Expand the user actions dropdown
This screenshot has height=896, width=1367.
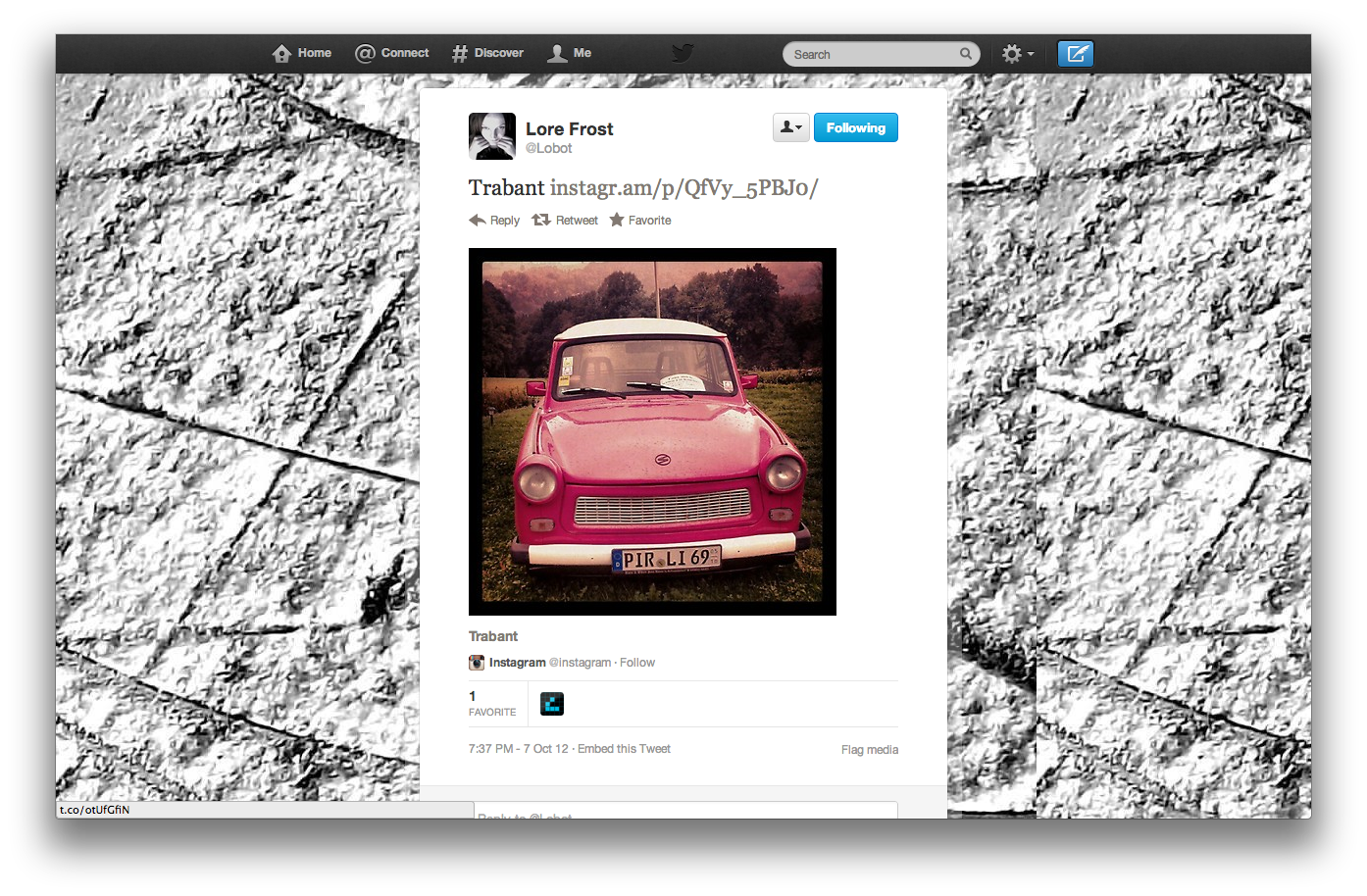tap(790, 128)
